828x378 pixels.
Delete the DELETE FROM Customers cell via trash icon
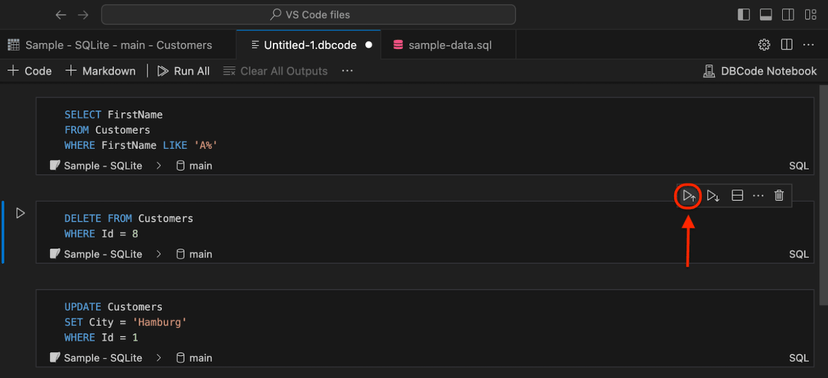click(x=779, y=196)
